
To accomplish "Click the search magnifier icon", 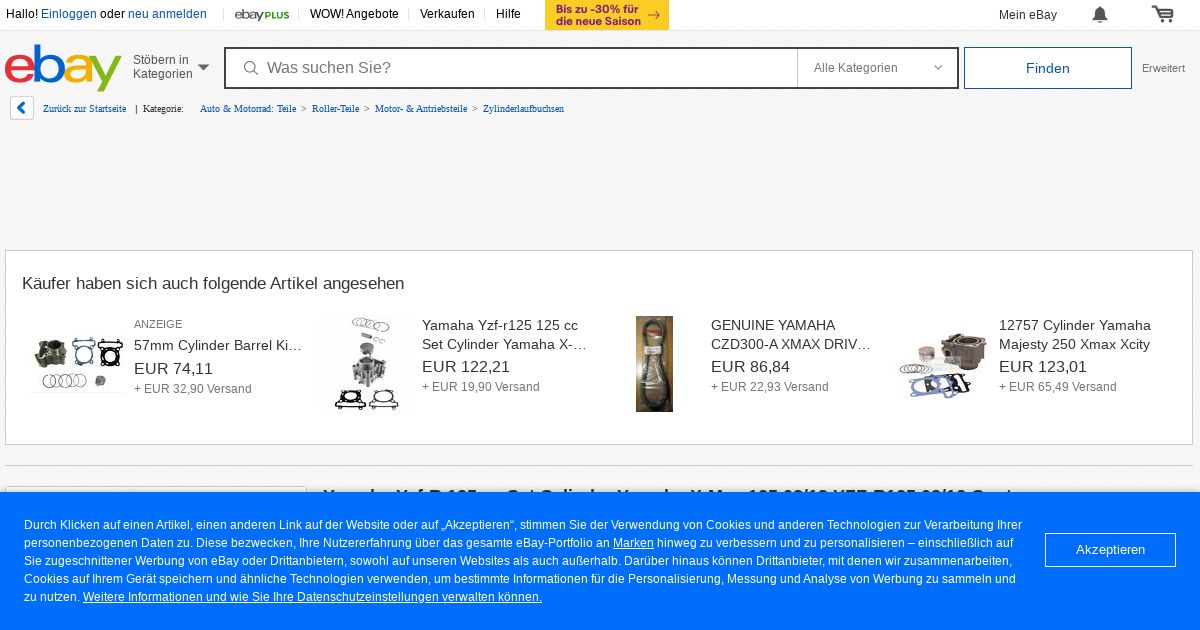I will click(x=251, y=68).
